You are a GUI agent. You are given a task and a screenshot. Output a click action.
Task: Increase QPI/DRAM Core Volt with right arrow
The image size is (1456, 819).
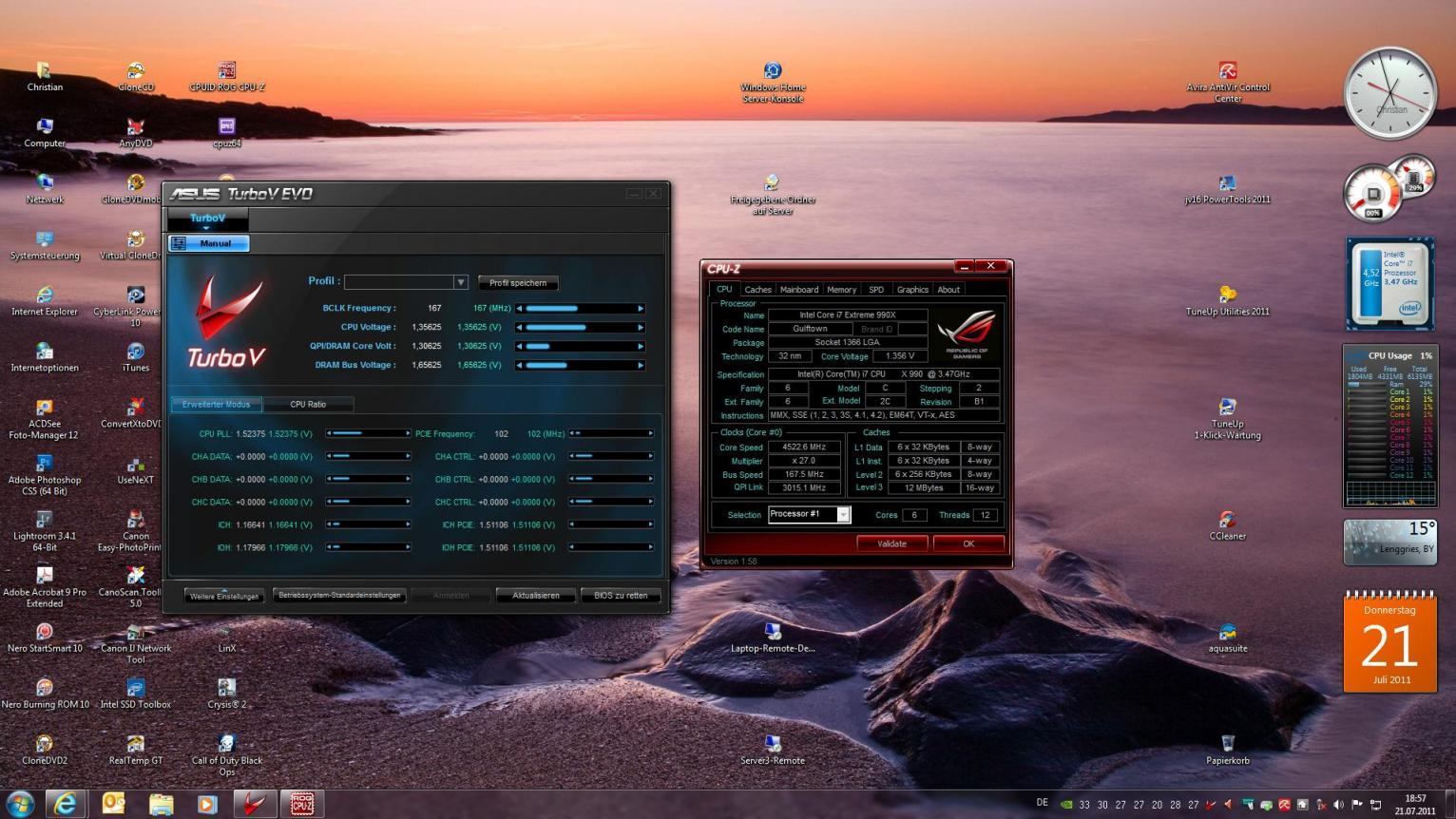point(641,347)
